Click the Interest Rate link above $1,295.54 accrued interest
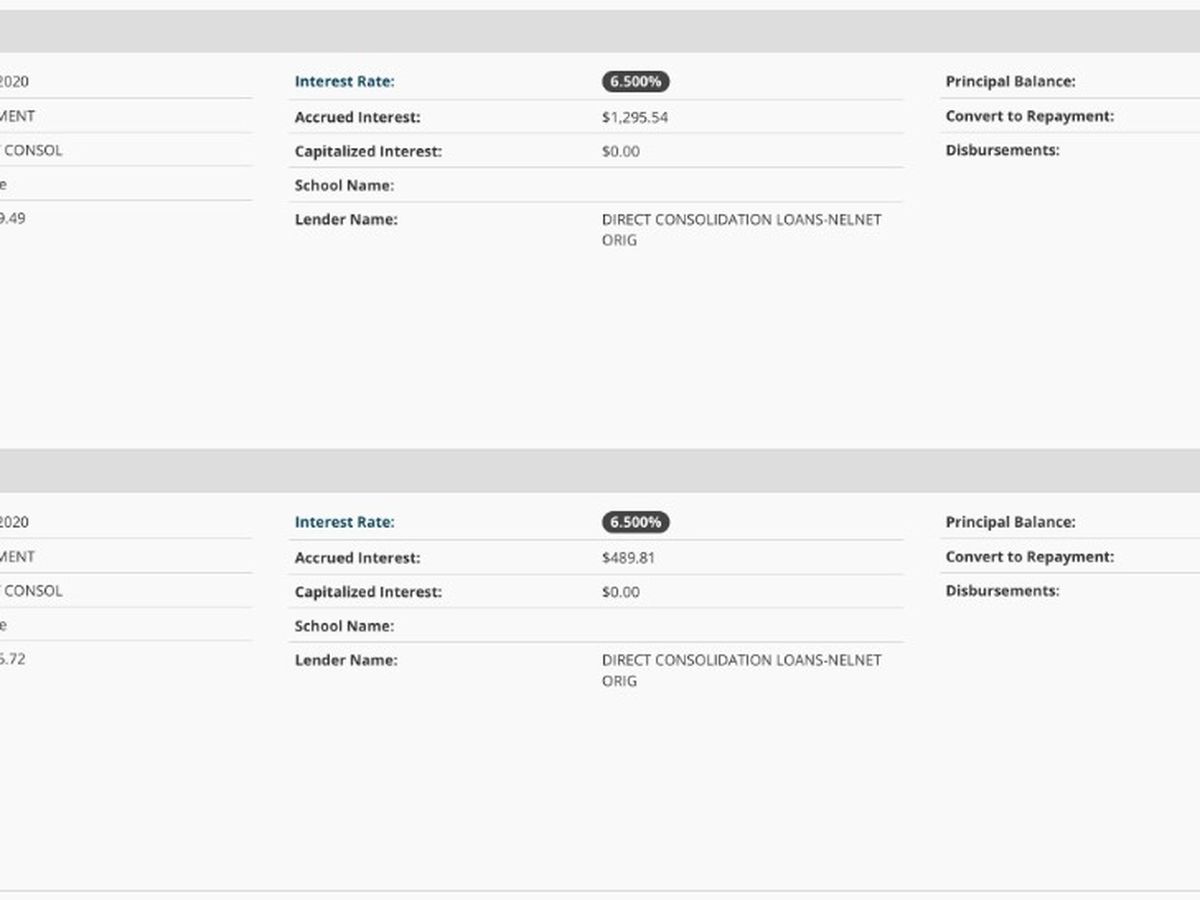This screenshot has width=1200, height=900. [x=344, y=82]
